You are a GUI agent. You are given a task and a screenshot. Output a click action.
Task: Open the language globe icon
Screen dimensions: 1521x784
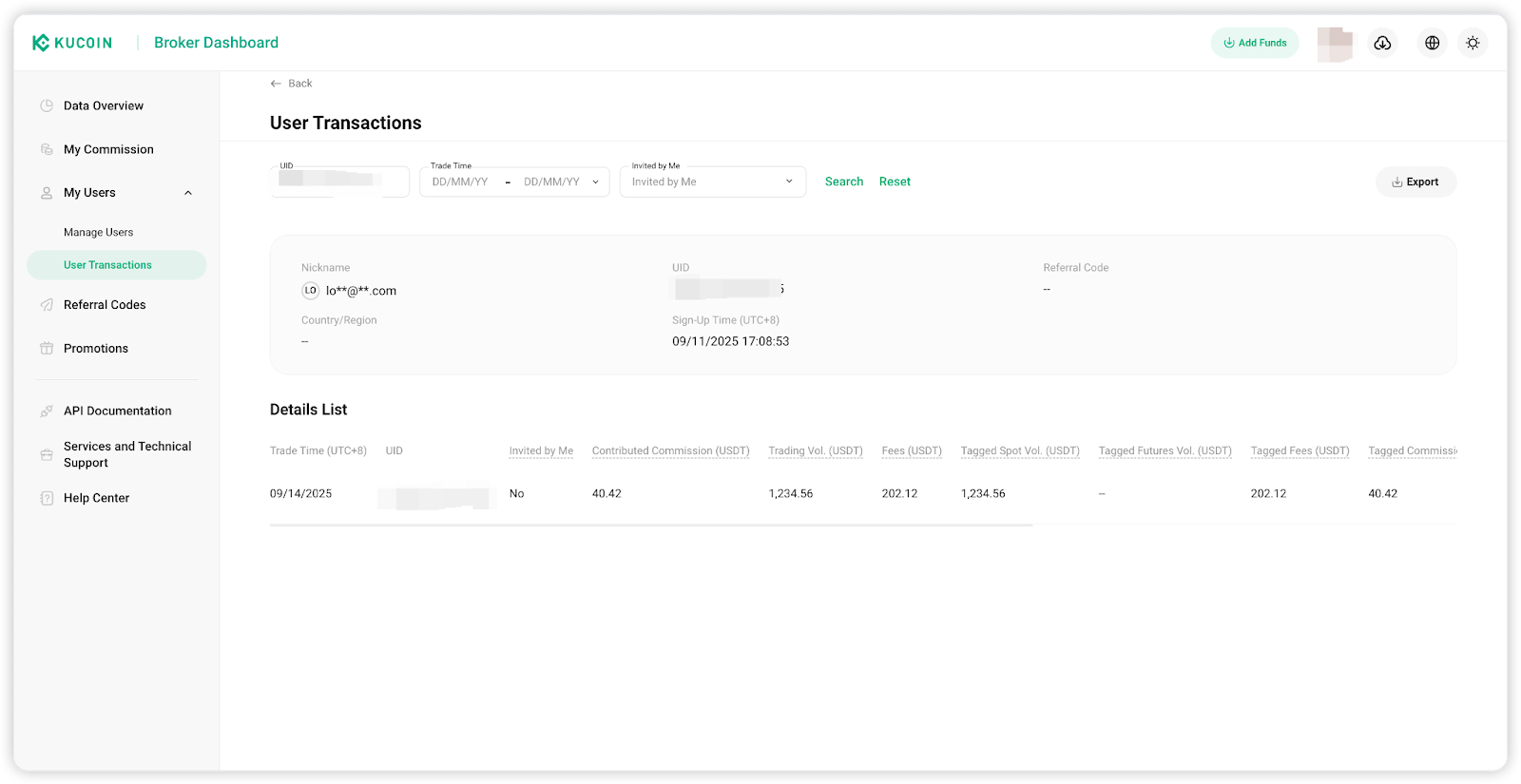[x=1432, y=43]
